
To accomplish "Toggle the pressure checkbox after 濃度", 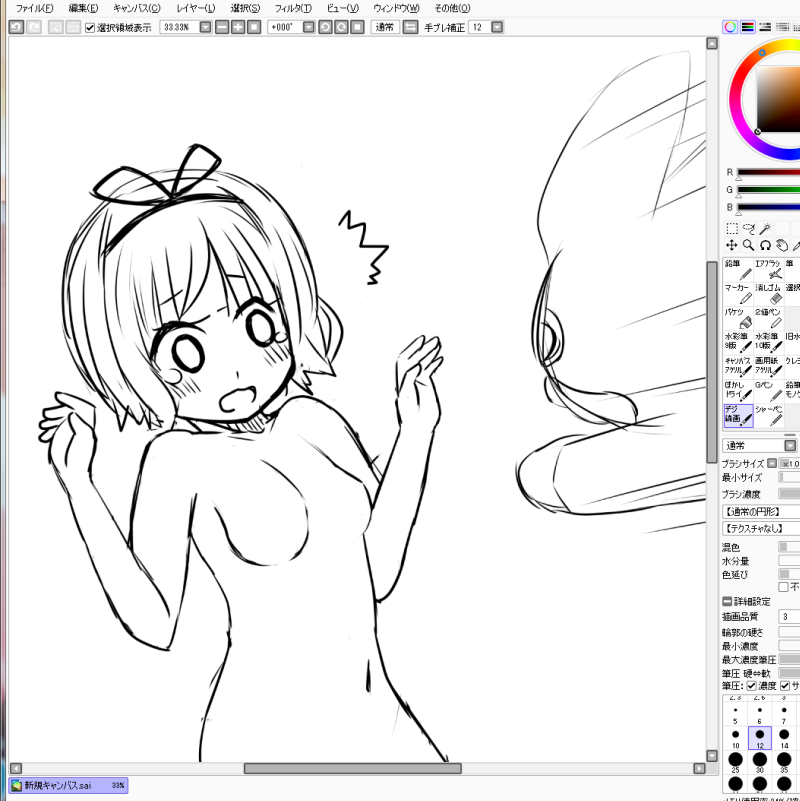I will point(785,686).
